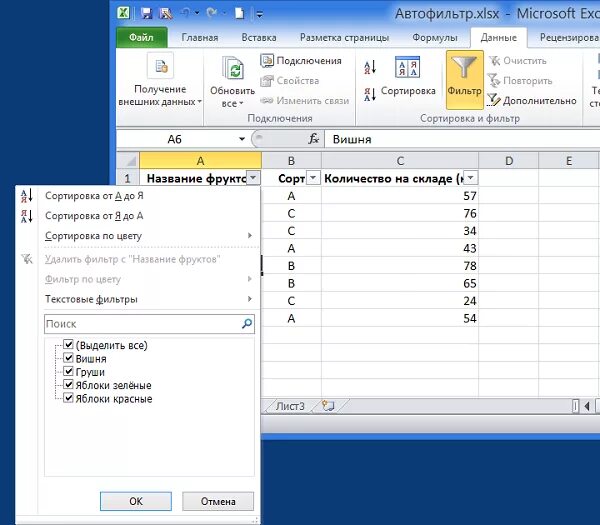Open filter dropdown for Сорт column
This screenshot has height=525, width=600.
313,178
